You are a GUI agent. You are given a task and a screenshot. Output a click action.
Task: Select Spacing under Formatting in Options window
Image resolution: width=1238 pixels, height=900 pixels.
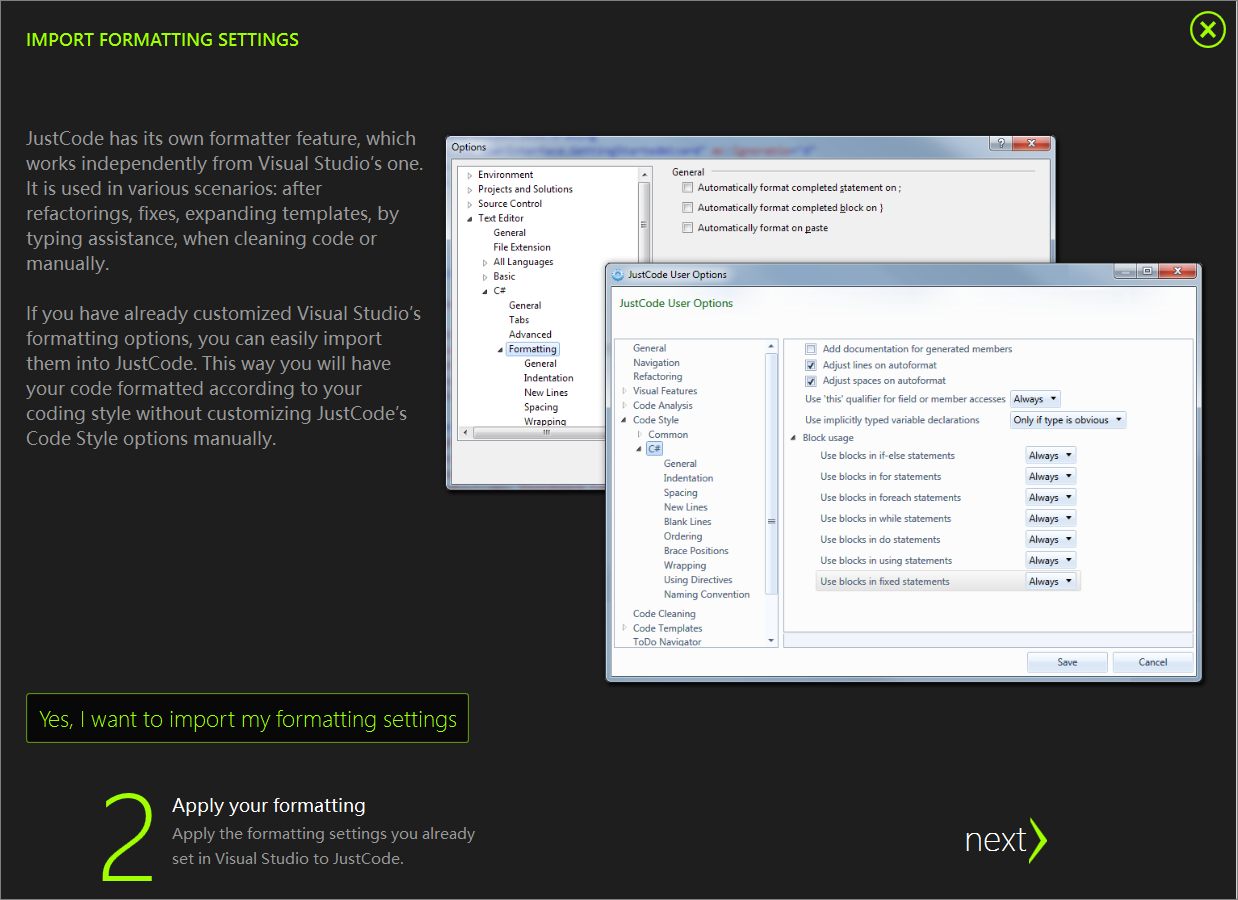coord(541,407)
